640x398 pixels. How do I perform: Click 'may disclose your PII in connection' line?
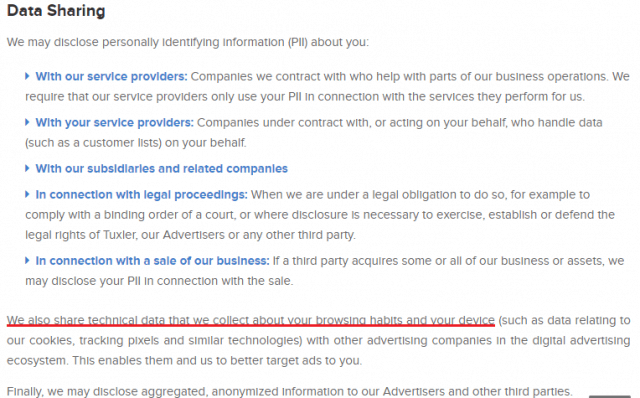tap(159, 281)
